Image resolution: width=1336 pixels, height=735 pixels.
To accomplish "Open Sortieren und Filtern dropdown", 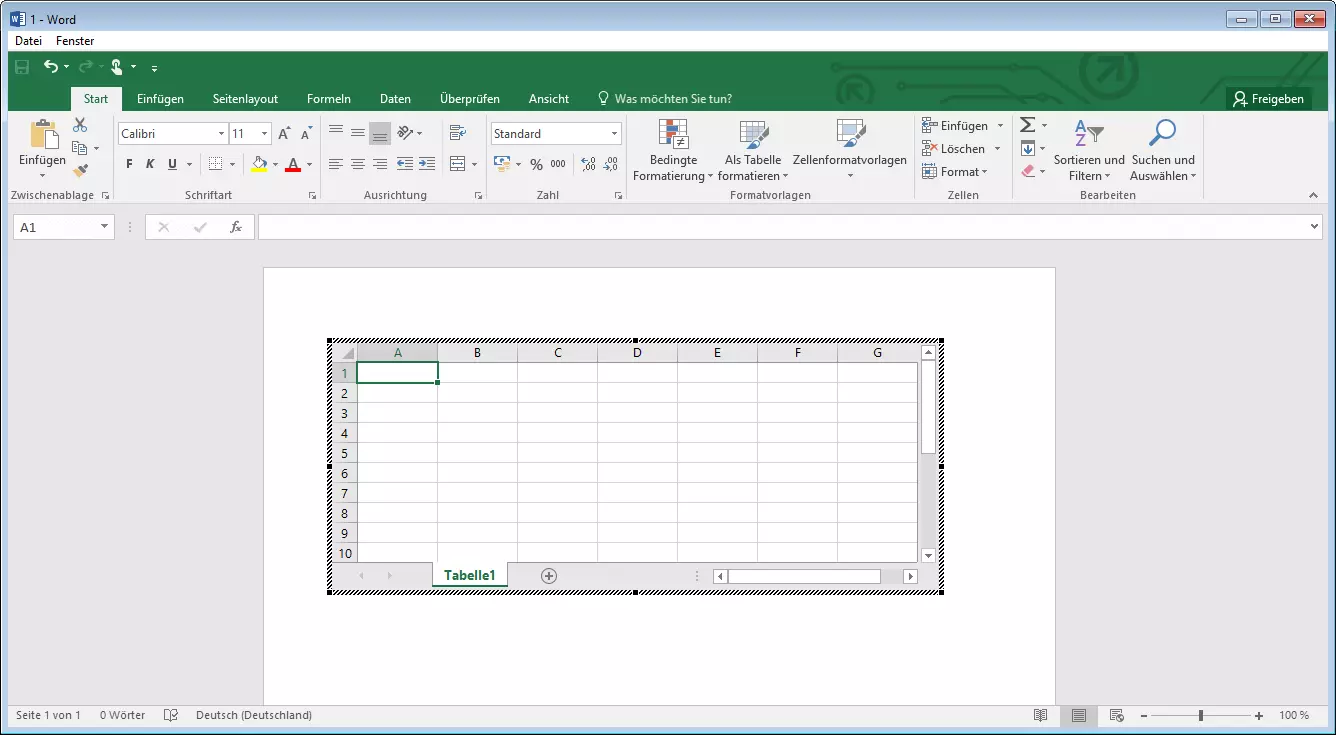I will click(1089, 150).
